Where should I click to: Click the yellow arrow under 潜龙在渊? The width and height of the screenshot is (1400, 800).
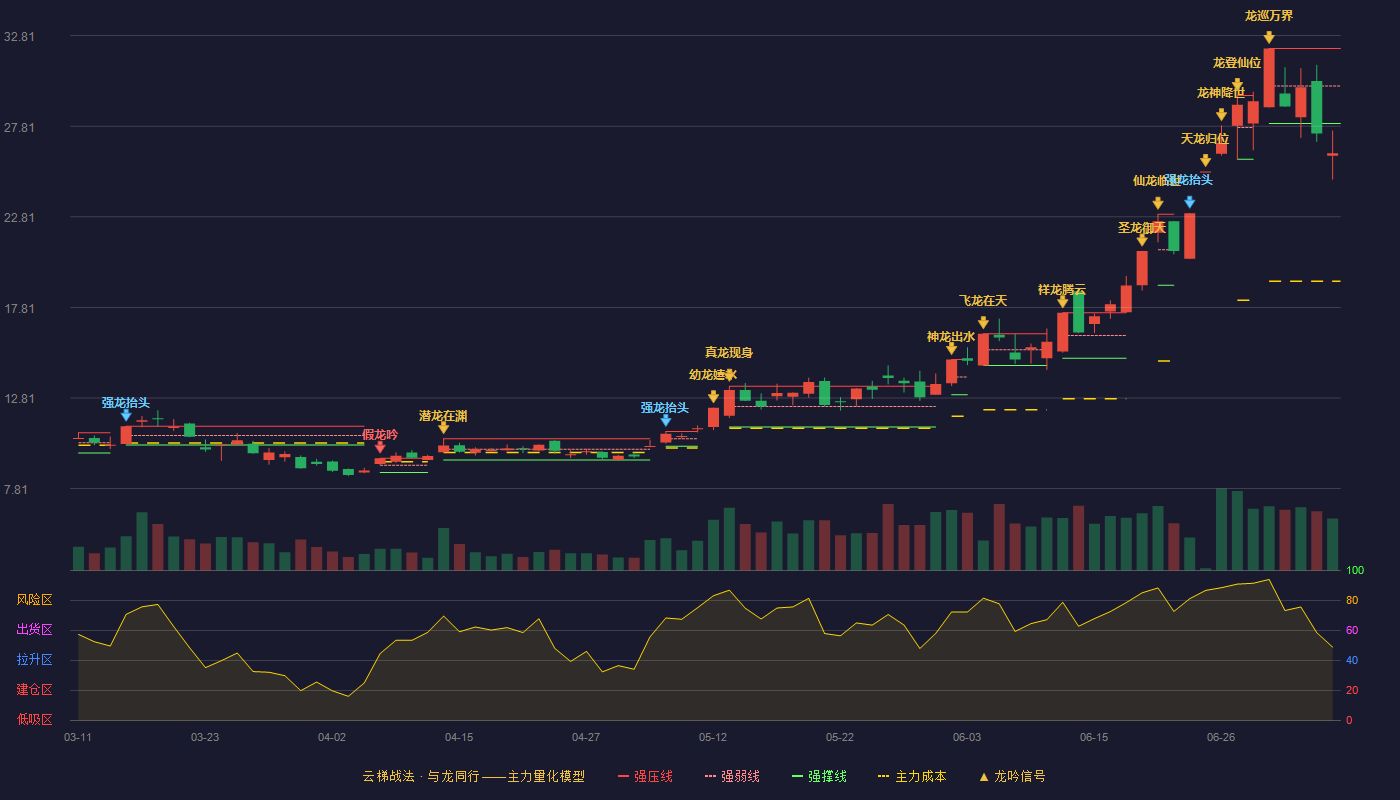(443, 428)
